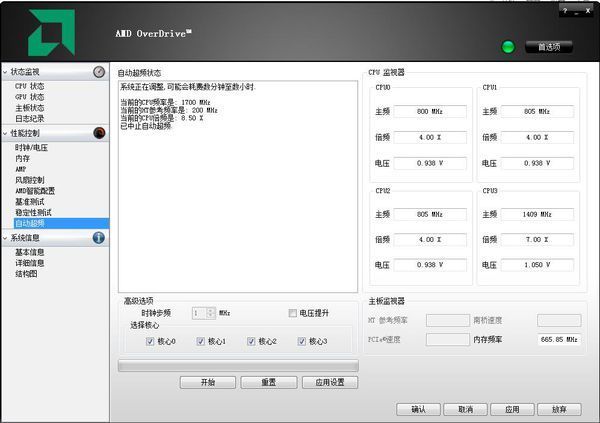Select 时钟/电压 in sidebar
Viewport: 600px width, 423px height.
31,148
